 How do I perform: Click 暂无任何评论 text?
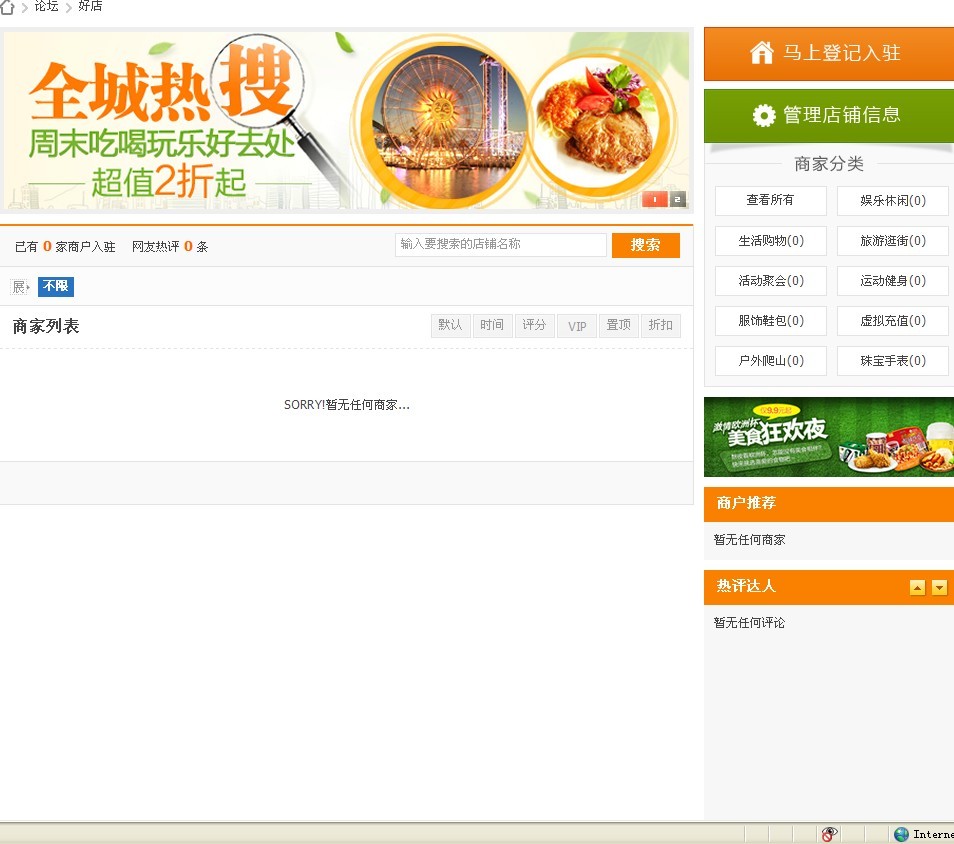coord(749,623)
